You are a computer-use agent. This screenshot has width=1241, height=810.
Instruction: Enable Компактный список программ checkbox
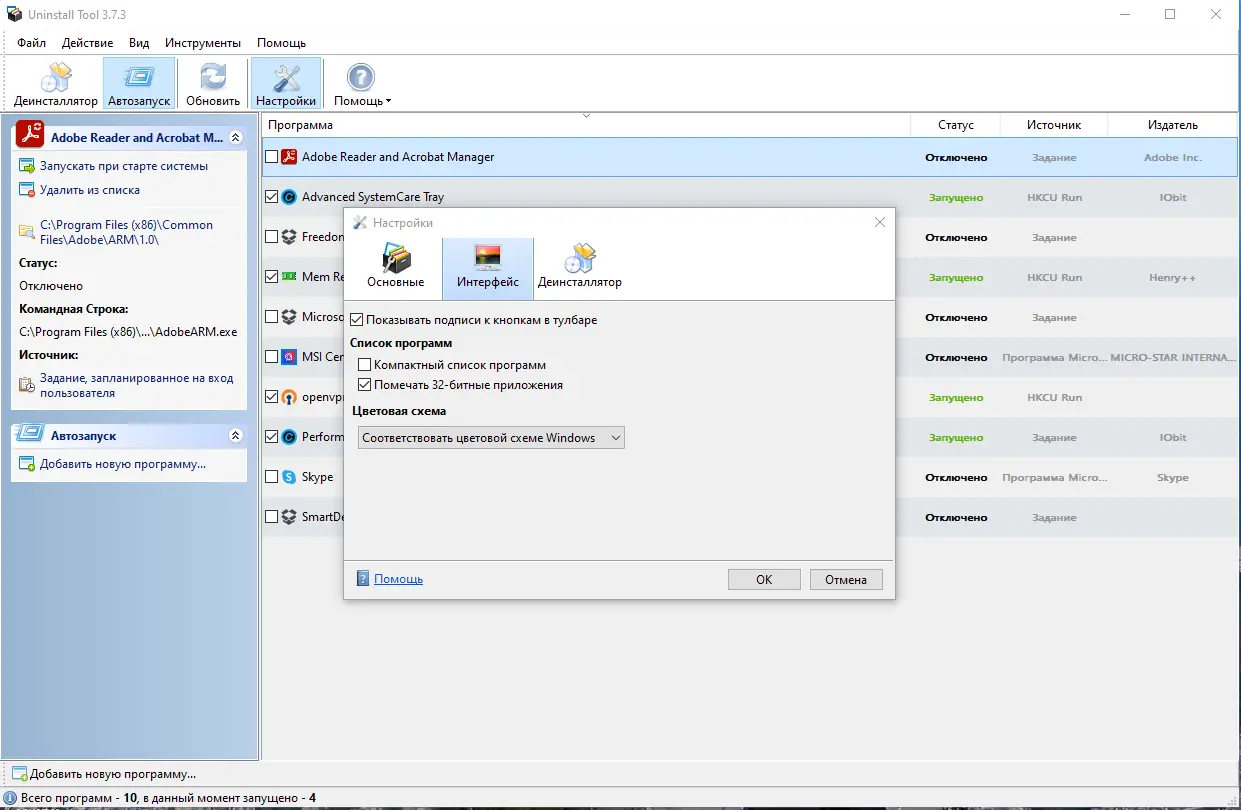tap(365, 365)
